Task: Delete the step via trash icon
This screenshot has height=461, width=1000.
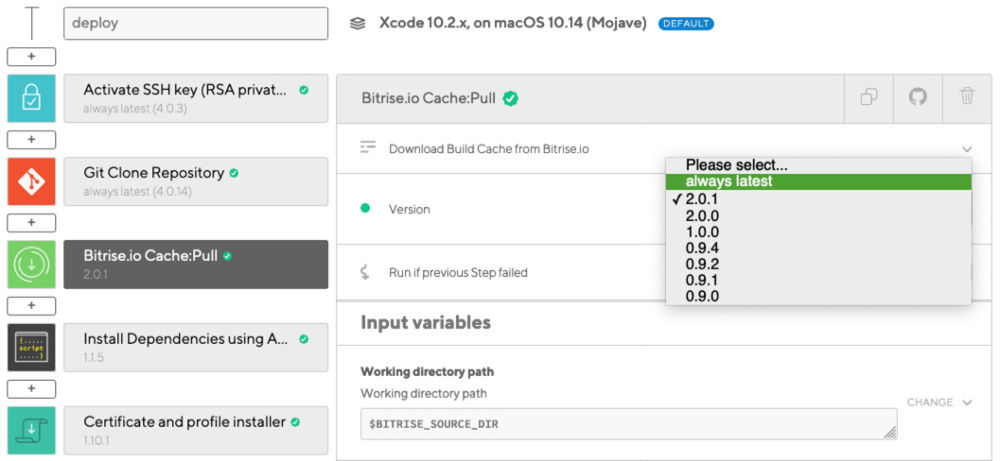Action: pyautogui.click(x=967, y=98)
